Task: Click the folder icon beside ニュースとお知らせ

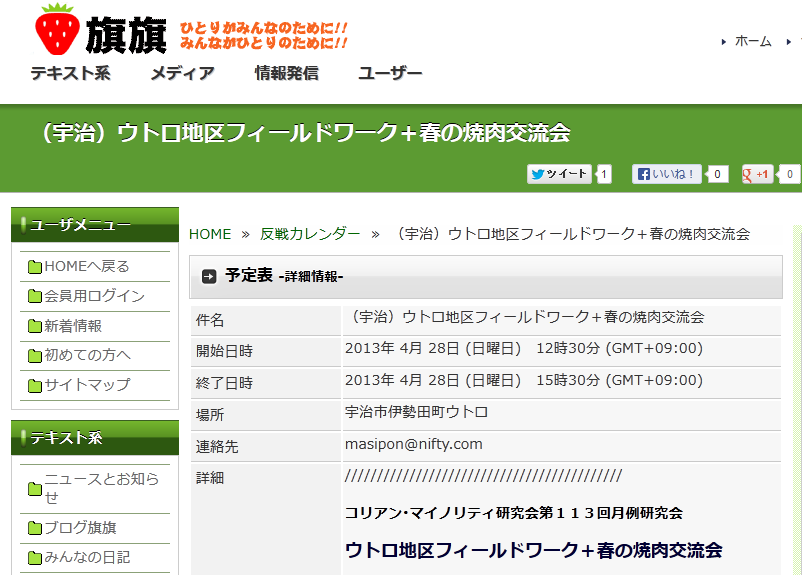Action: point(34,489)
